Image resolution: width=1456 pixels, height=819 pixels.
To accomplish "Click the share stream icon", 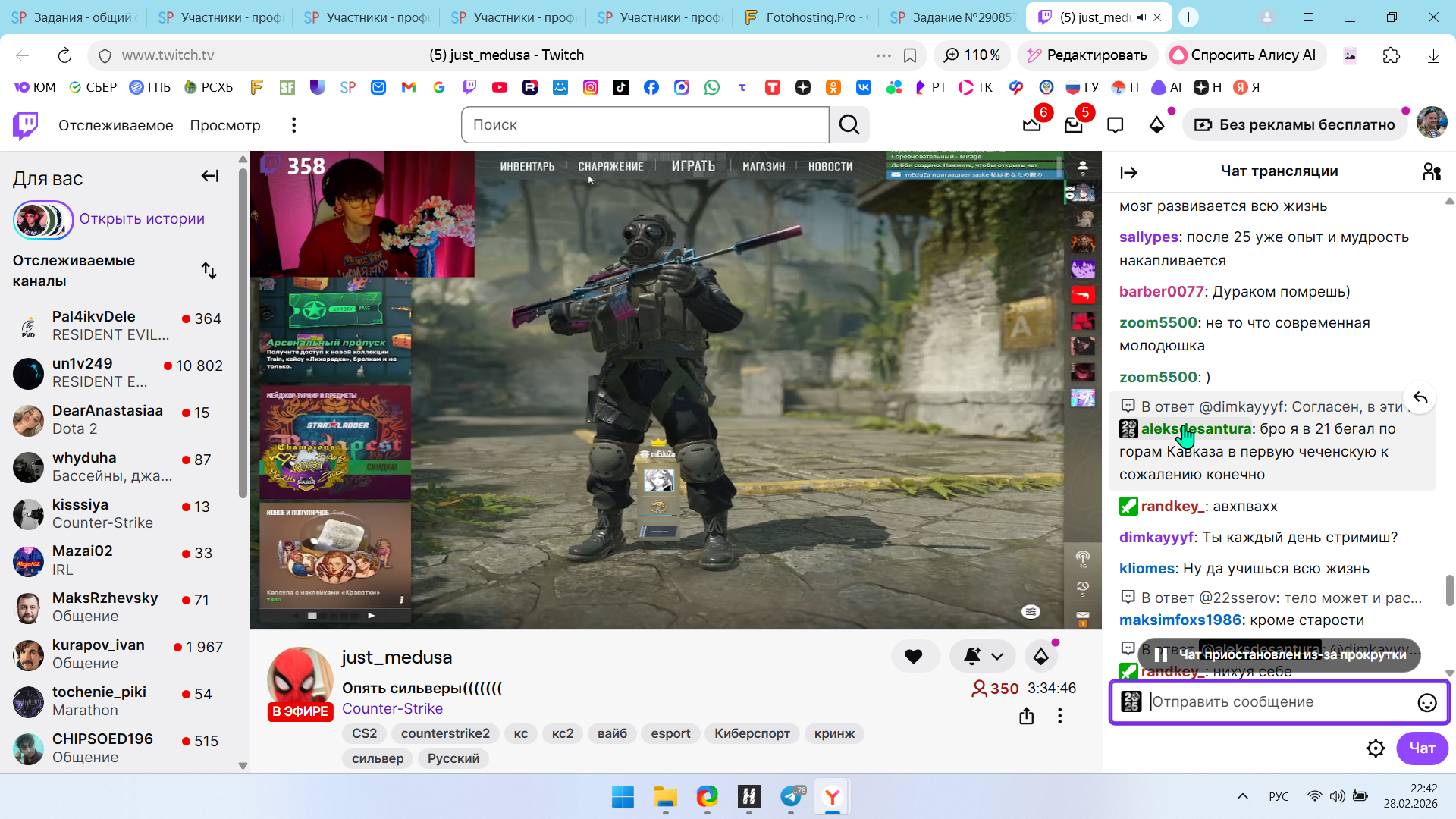I will tap(1026, 716).
